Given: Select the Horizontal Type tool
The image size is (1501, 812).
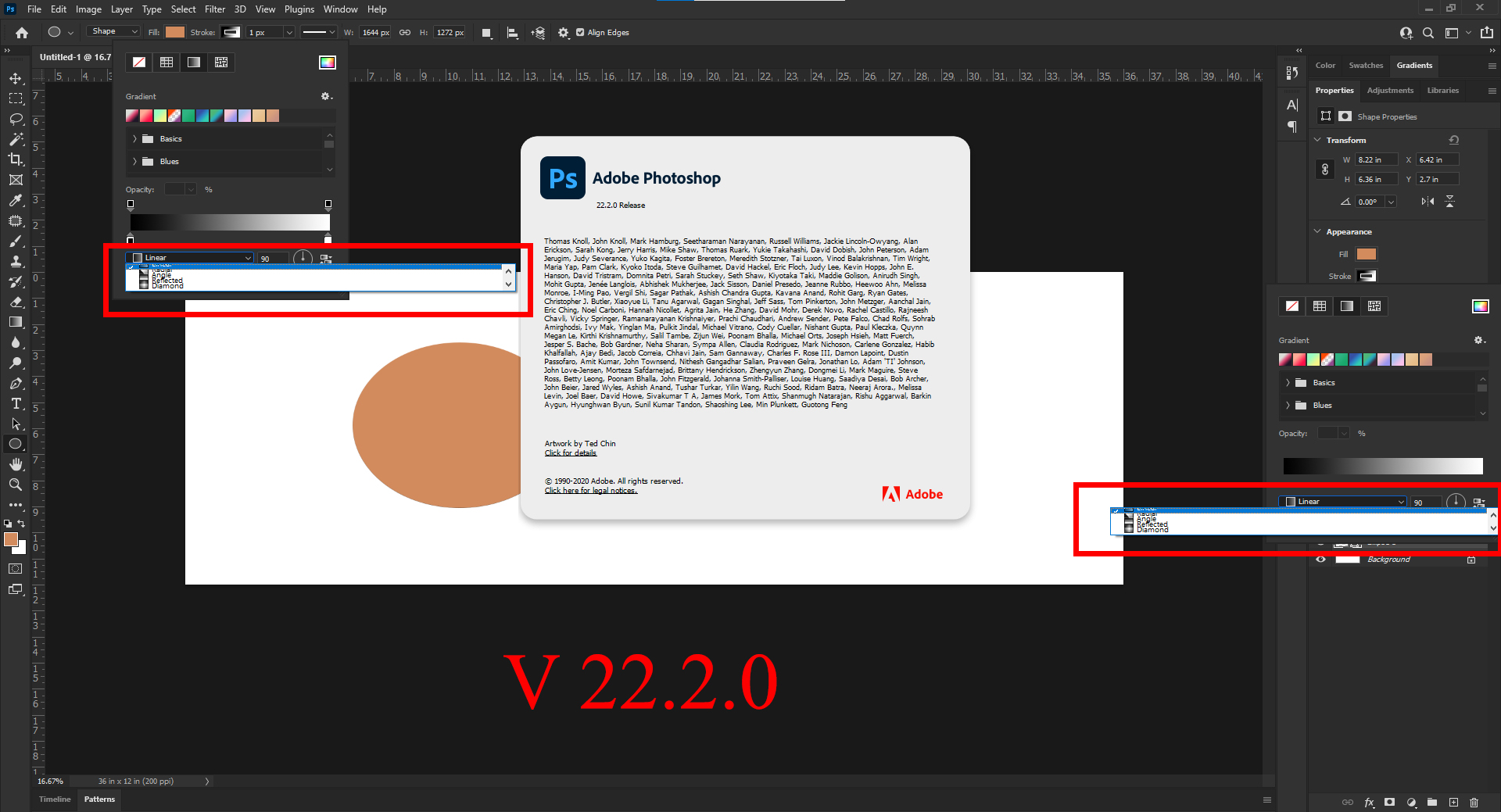Looking at the screenshot, I should 15,403.
